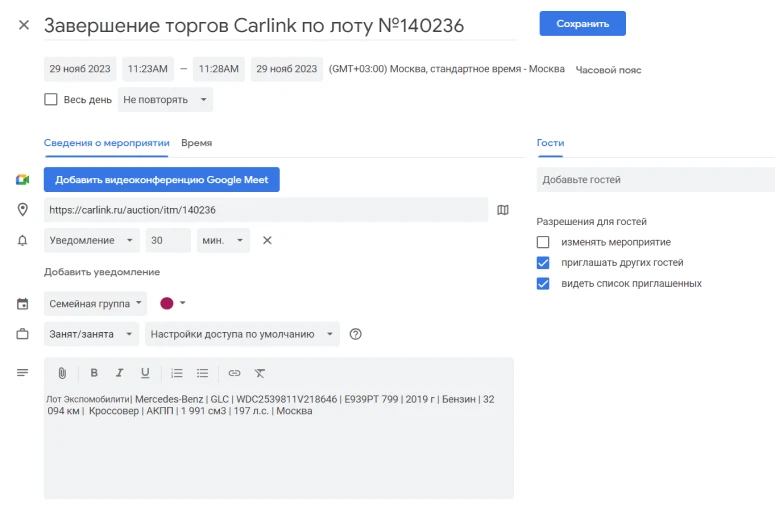Switch to the 'Время' tab
Viewport: 775px width, 505px height.
click(x=196, y=143)
